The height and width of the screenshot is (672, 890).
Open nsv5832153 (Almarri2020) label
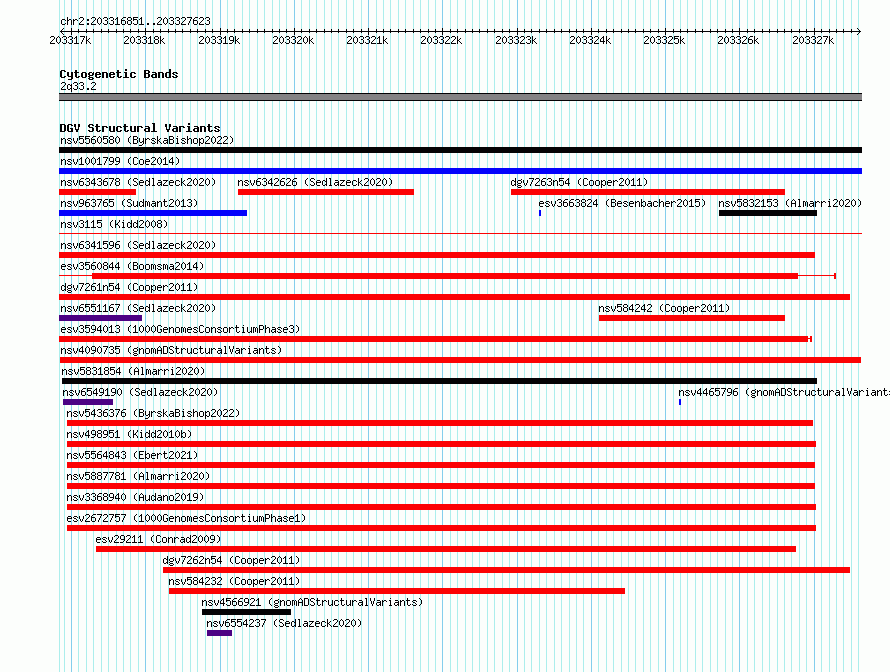point(790,203)
